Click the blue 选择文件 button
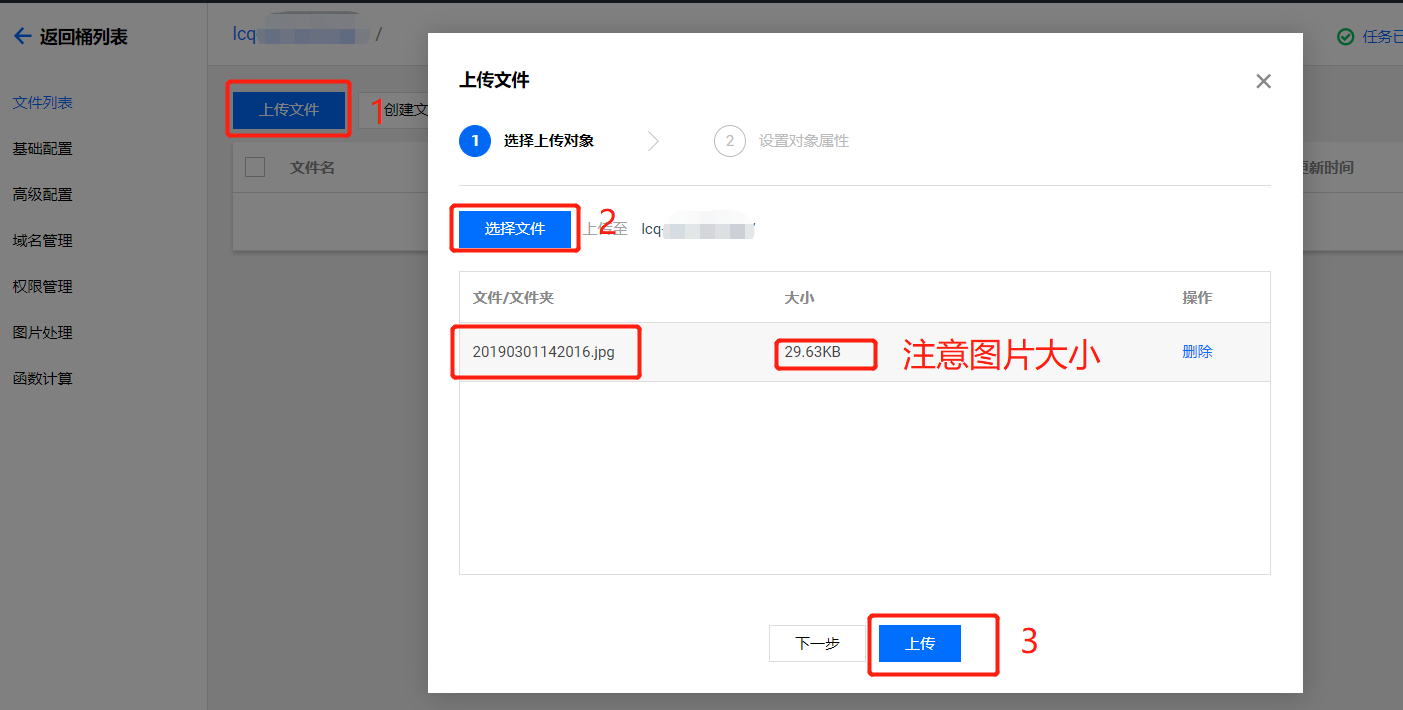The width and height of the screenshot is (1403, 710). click(x=515, y=228)
